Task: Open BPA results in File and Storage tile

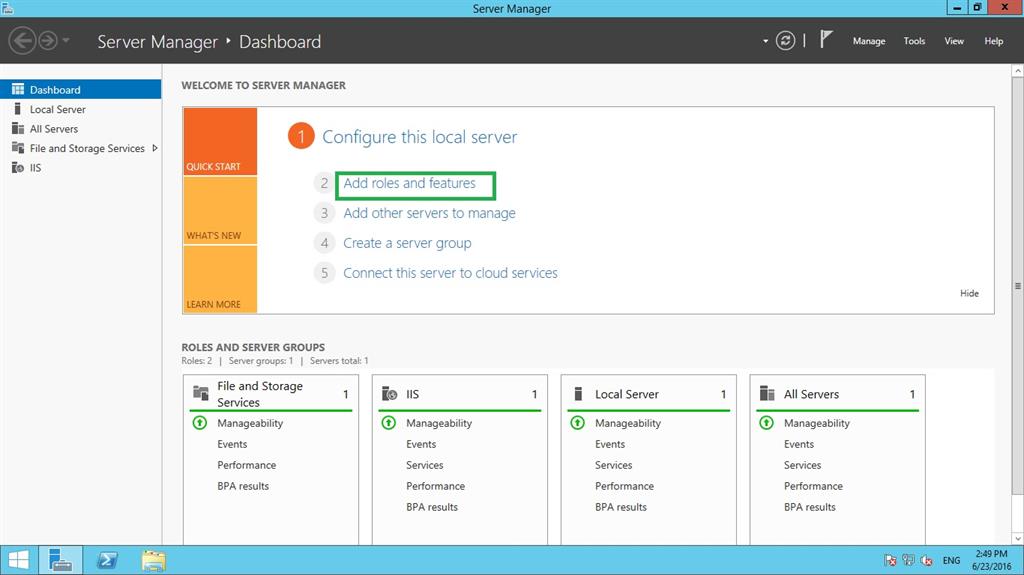Action: tap(243, 486)
